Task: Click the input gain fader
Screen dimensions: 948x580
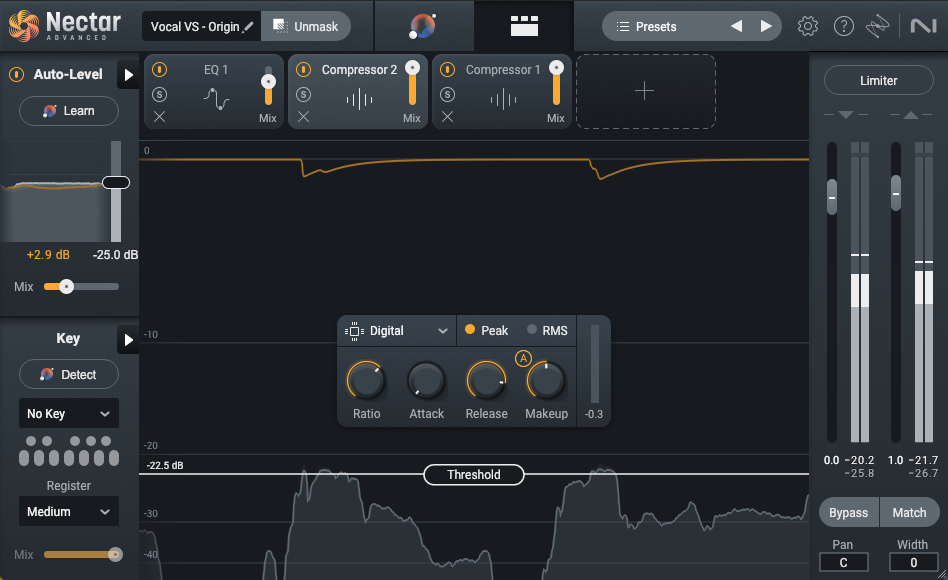Action: (x=832, y=197)
